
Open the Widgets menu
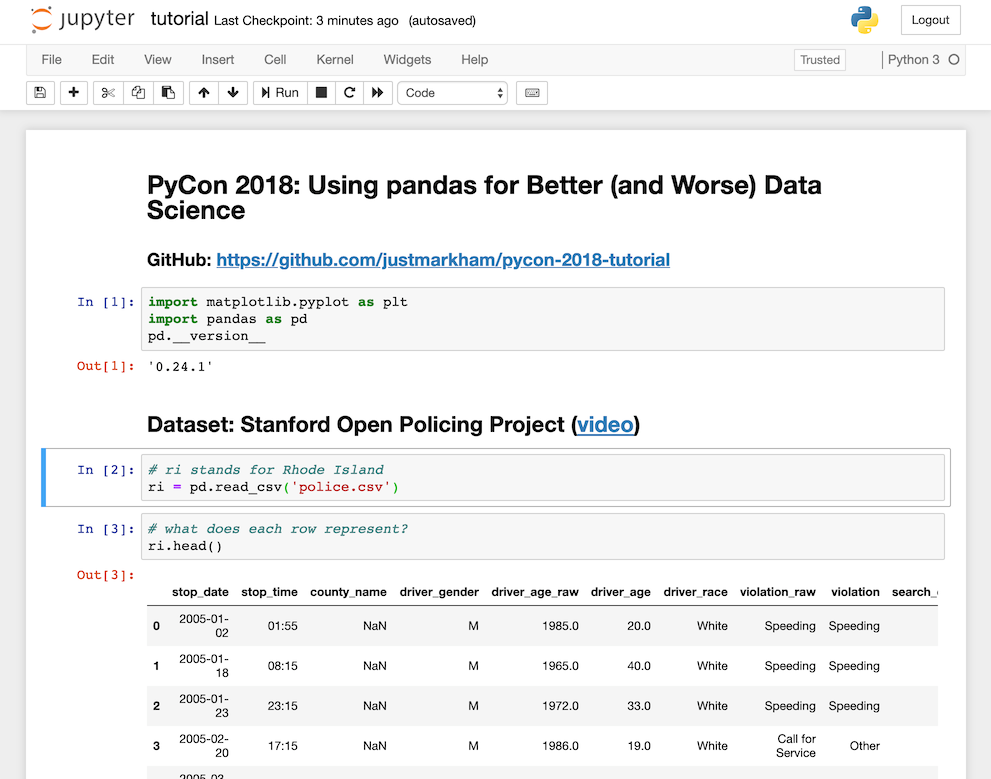coord(407,60)
